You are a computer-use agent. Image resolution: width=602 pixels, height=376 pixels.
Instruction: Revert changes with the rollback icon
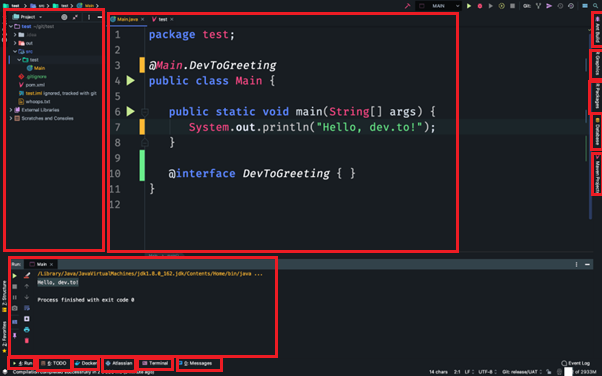coord(571,6)
